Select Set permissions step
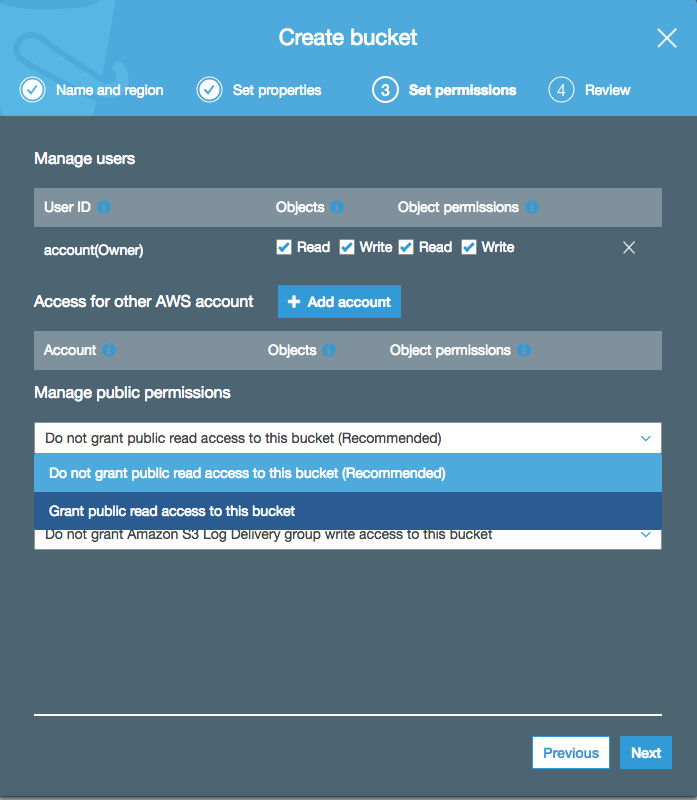The width and height of the screenshot is (697, 800). pyautogui.click(x=462, y=90)
